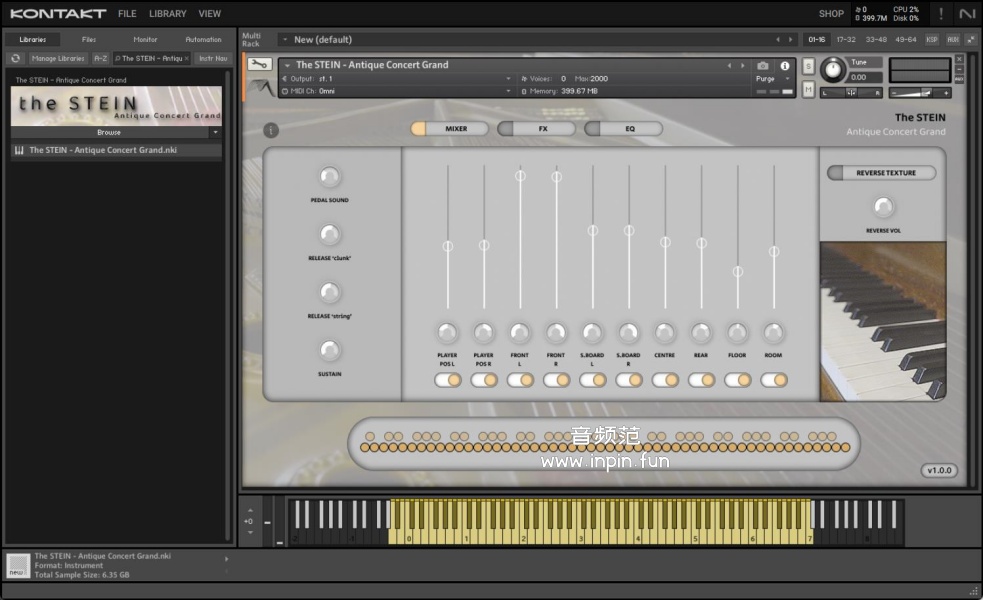
Task: Click the round info icon beside MIXER
Action: pos(271,130)
